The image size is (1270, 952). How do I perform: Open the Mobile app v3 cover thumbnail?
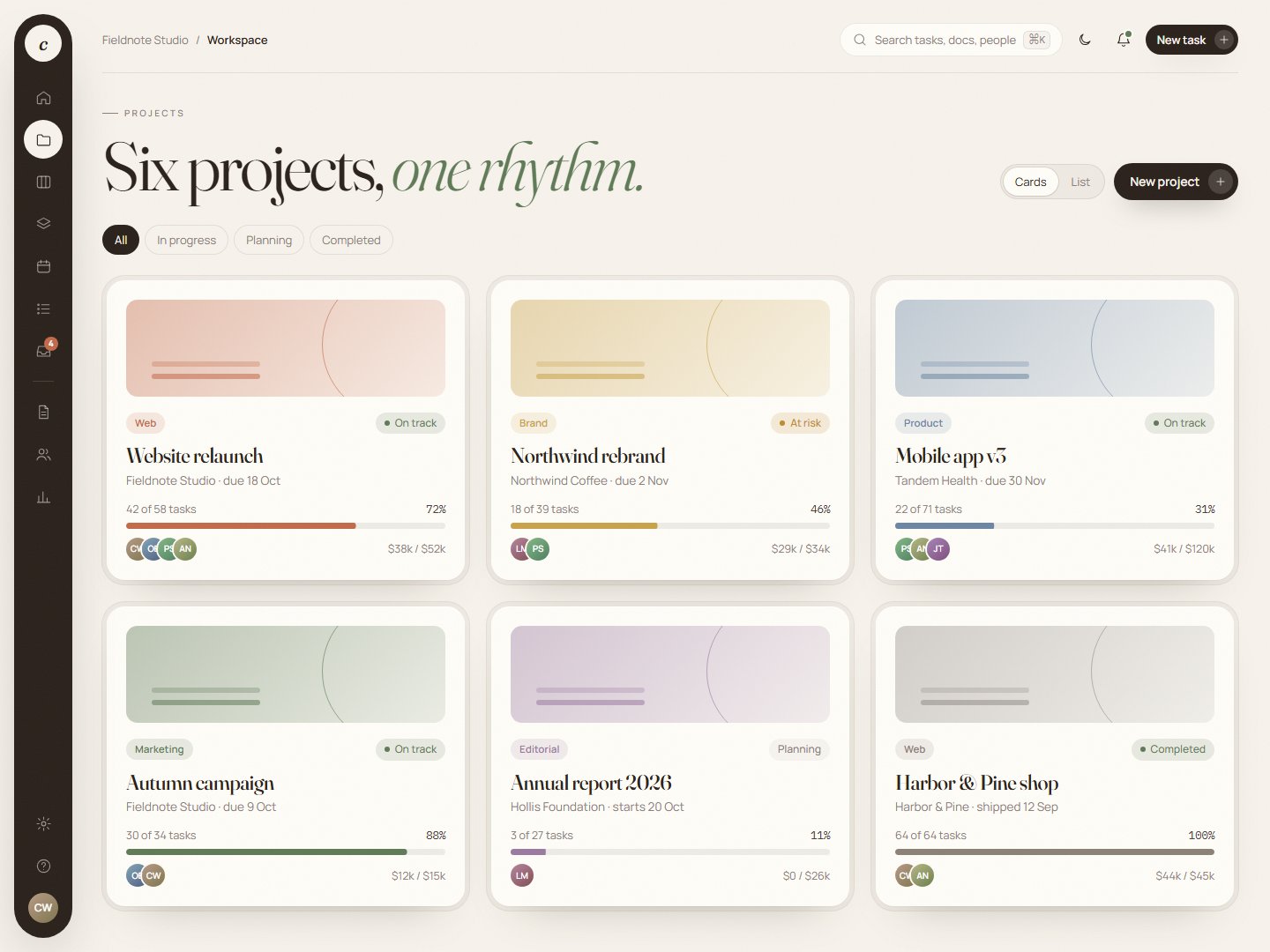coord(1055,348)
